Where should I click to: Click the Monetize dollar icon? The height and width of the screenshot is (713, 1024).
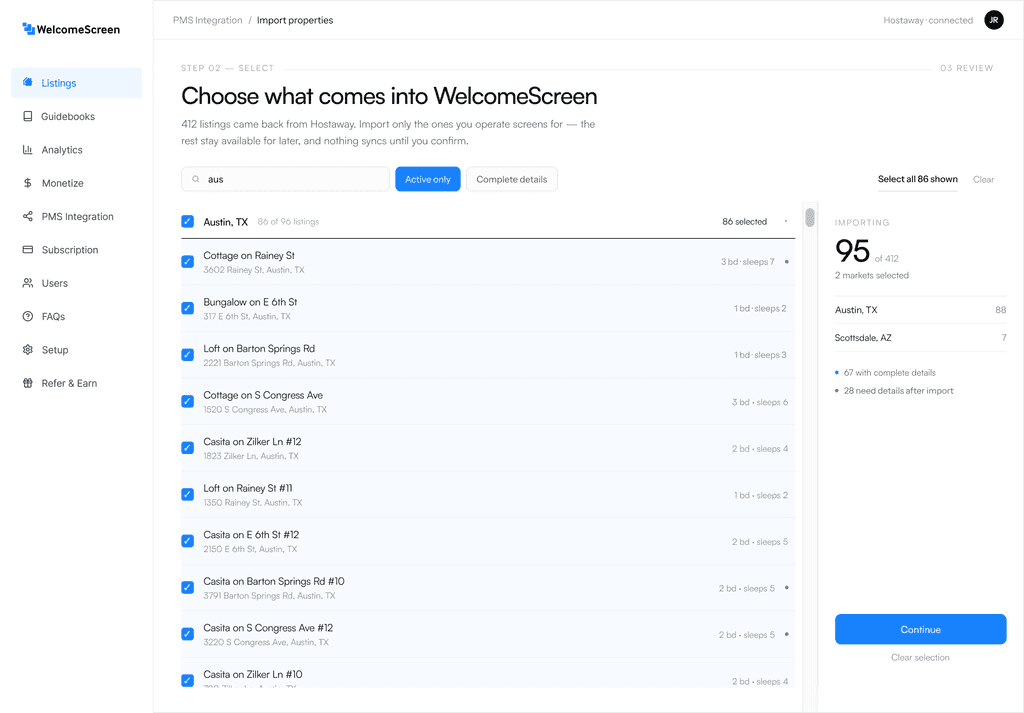coord(27,183)
